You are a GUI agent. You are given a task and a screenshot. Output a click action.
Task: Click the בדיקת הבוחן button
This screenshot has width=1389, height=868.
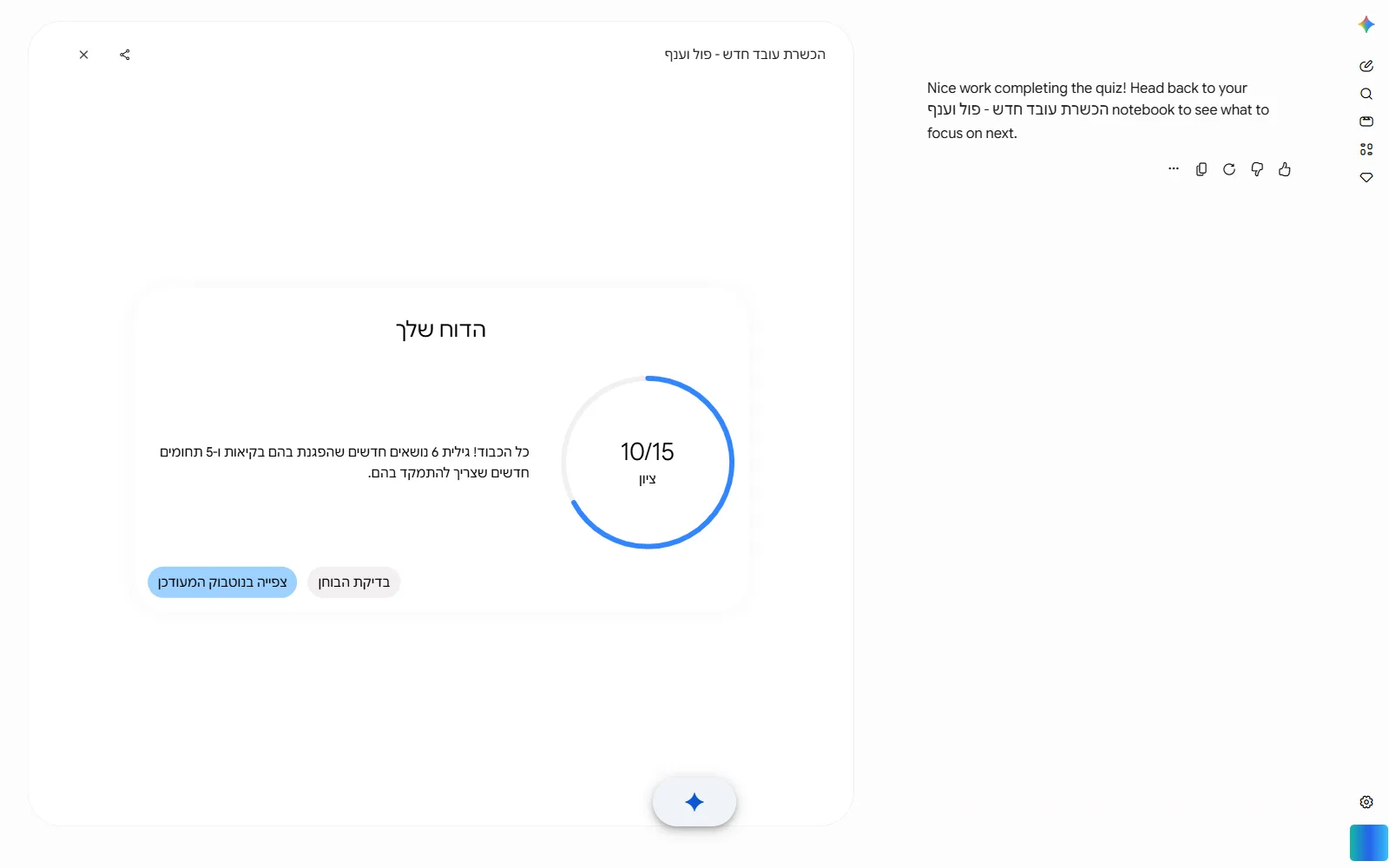pos(354,582)
